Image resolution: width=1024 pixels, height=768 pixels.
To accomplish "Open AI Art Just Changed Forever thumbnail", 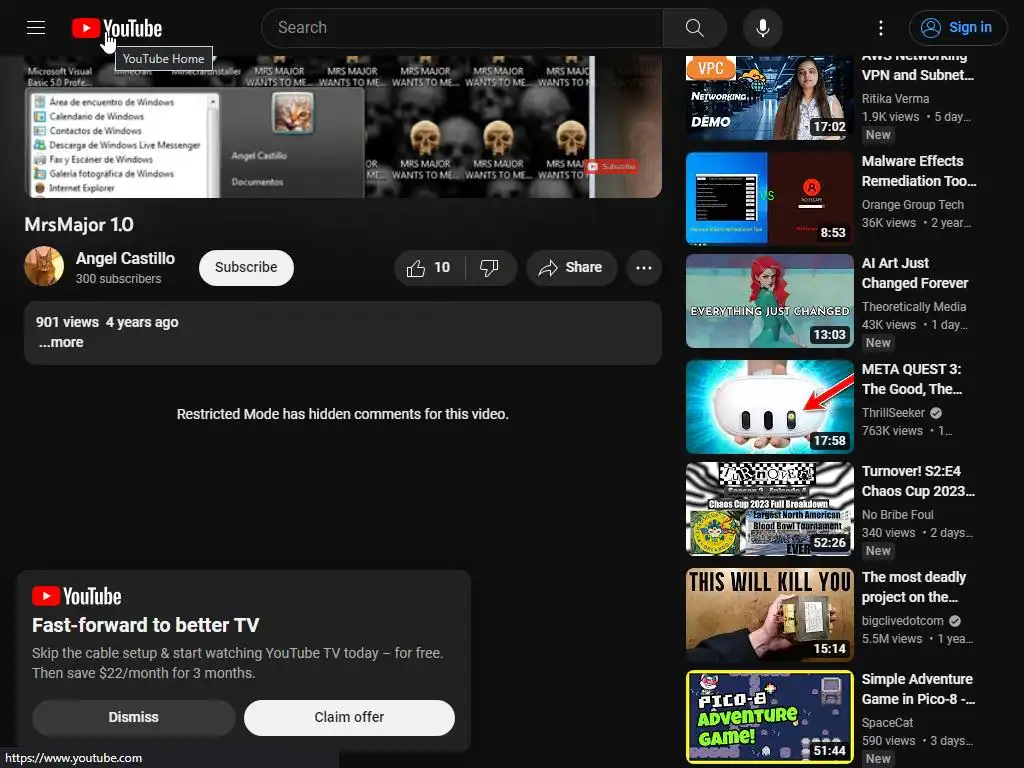I will (x=769, y=301).
